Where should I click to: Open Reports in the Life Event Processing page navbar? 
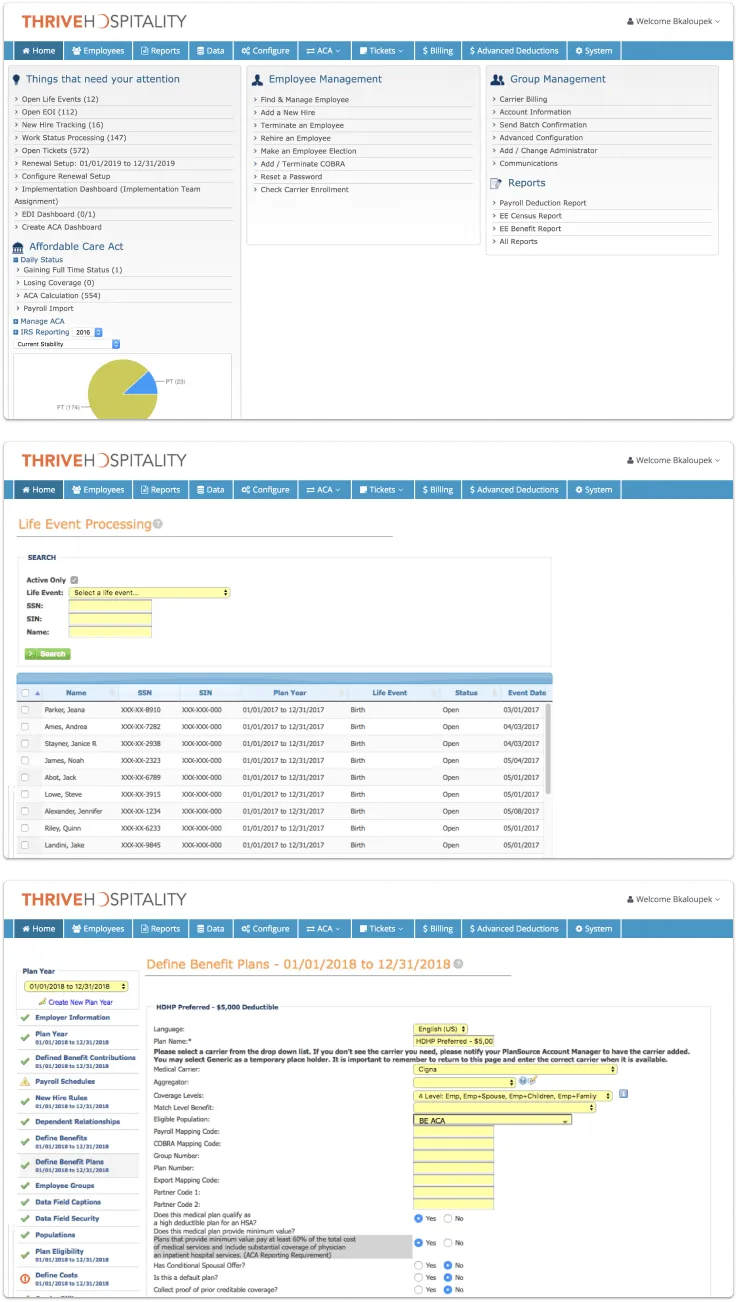click(160, 490)
